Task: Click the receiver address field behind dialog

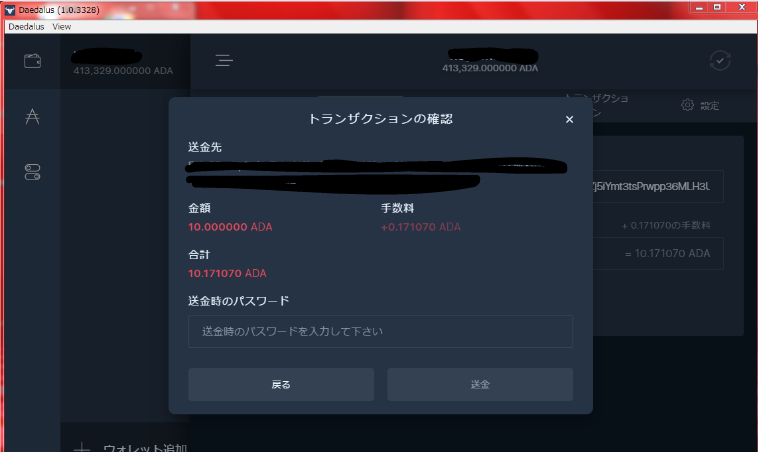Action: tap(657, 187)
